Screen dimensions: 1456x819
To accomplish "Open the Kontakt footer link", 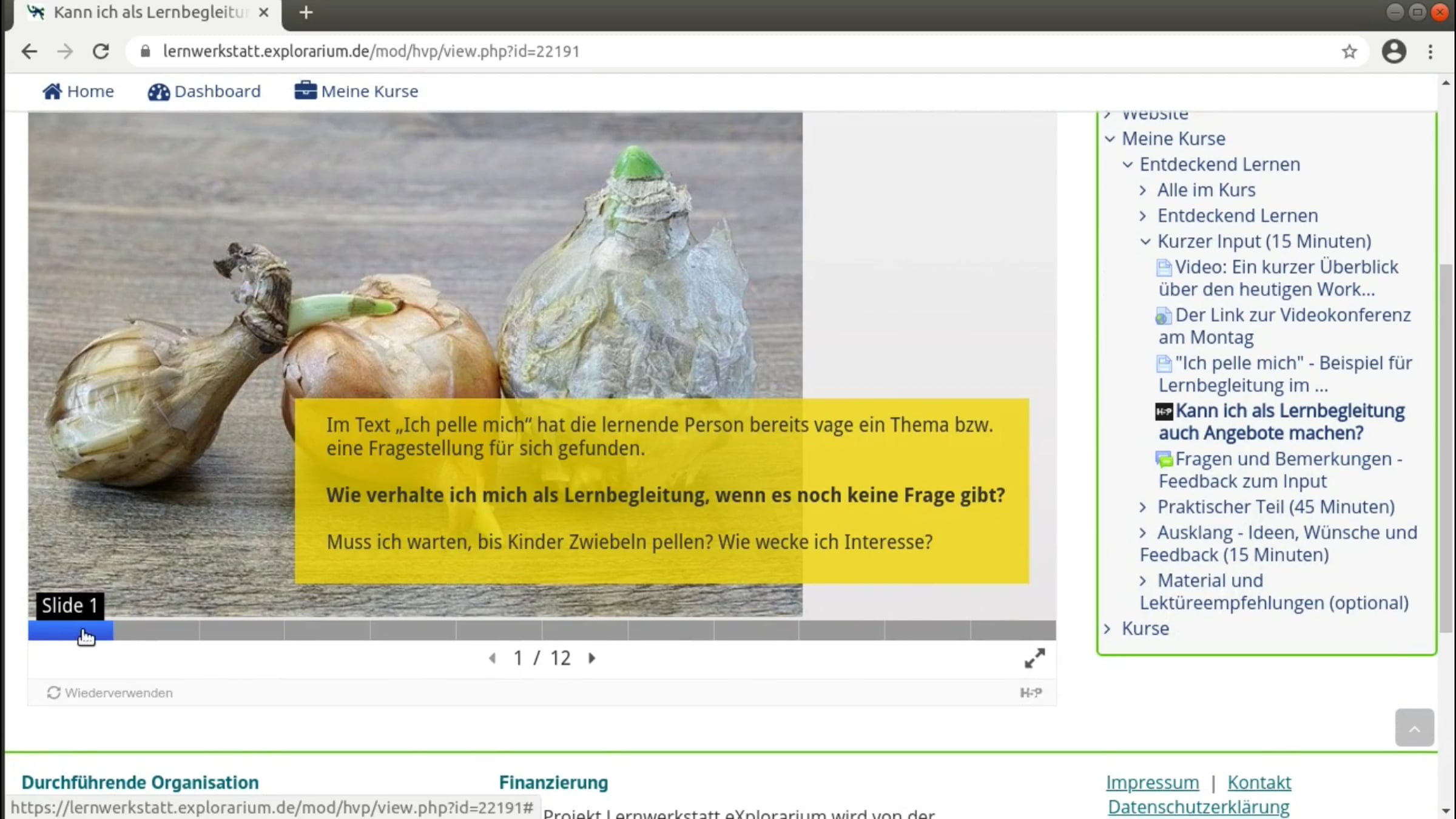I will 1259,783.
